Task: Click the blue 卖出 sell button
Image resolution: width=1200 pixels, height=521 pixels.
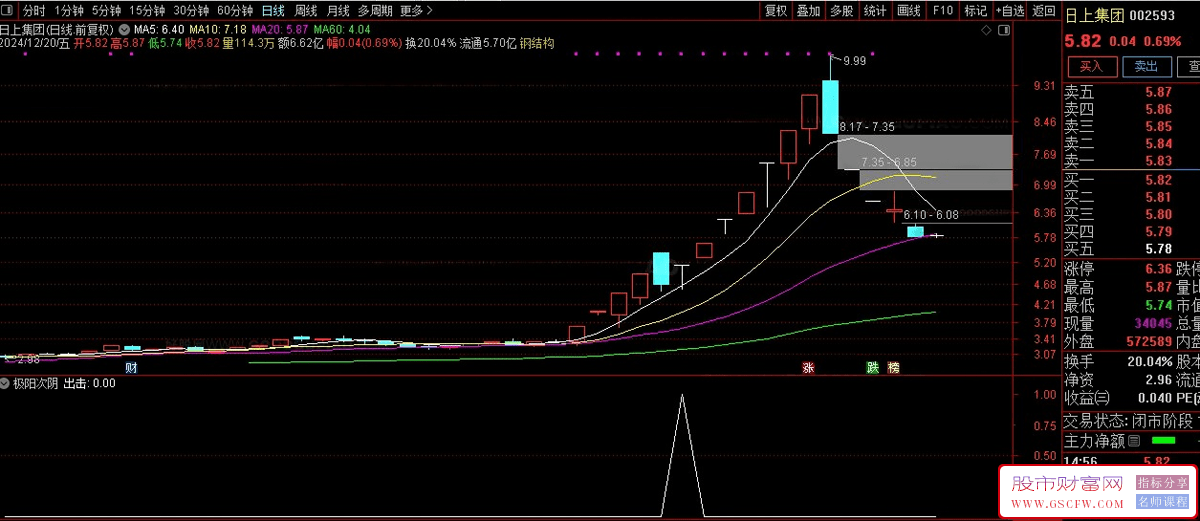Action: pos(1147,67)
